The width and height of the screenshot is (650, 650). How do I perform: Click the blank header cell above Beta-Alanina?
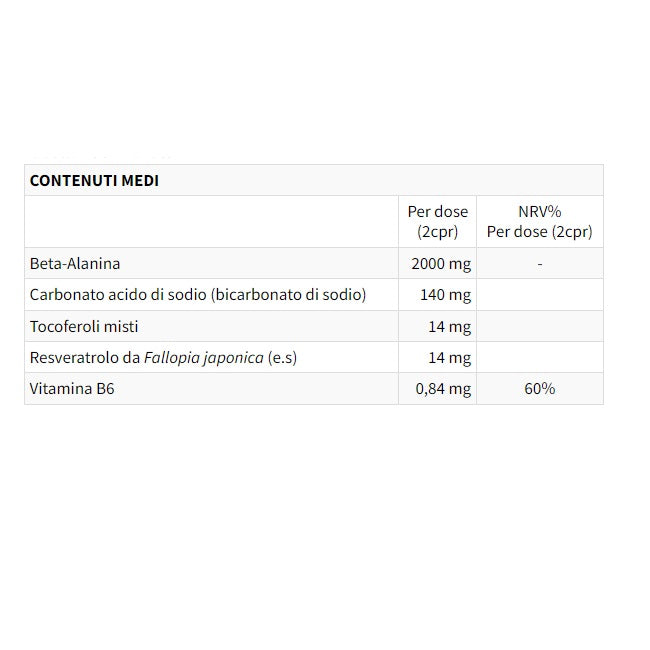pyautogui.click(x=211, y=221)
